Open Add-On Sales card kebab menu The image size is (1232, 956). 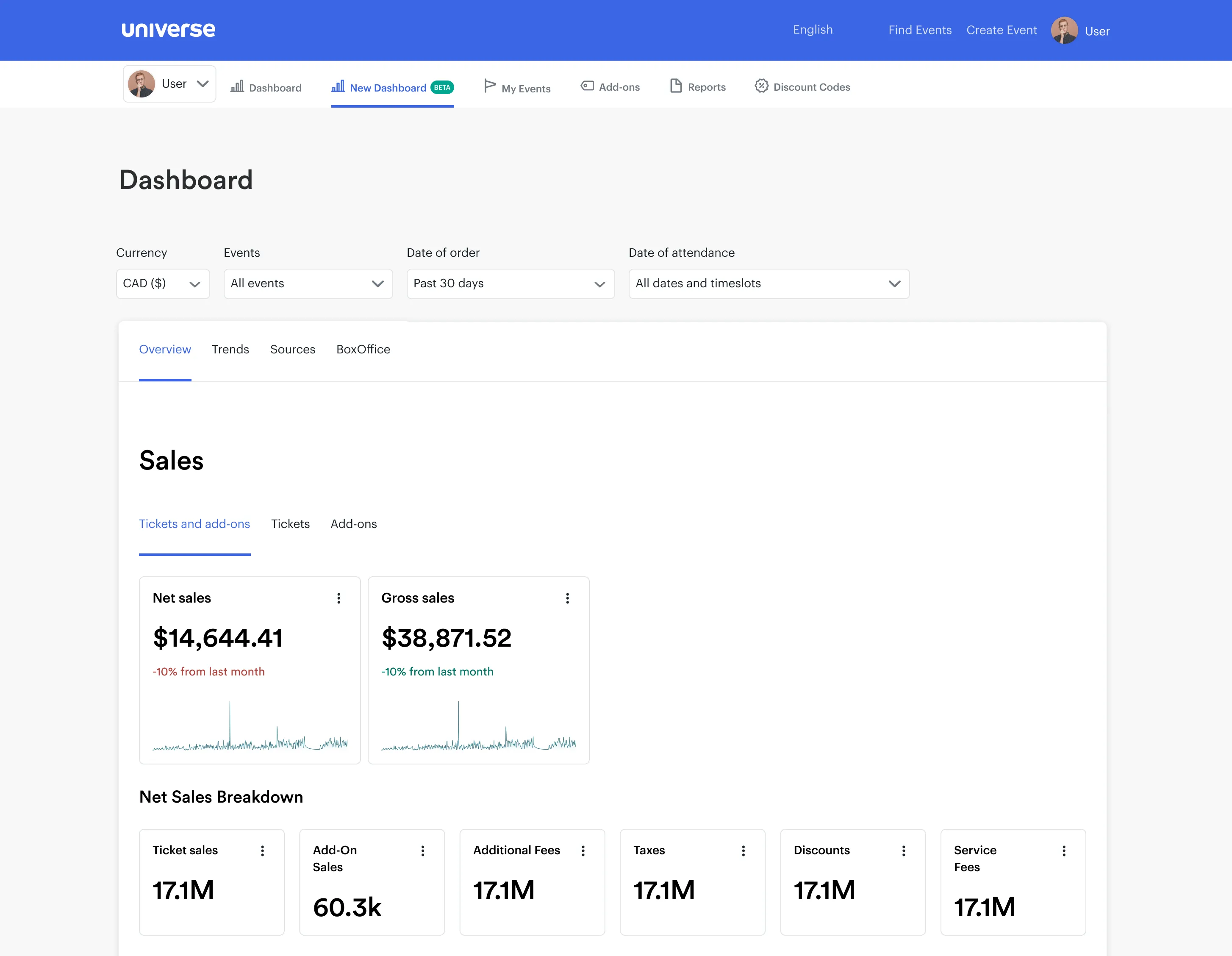tap(422, 850)
